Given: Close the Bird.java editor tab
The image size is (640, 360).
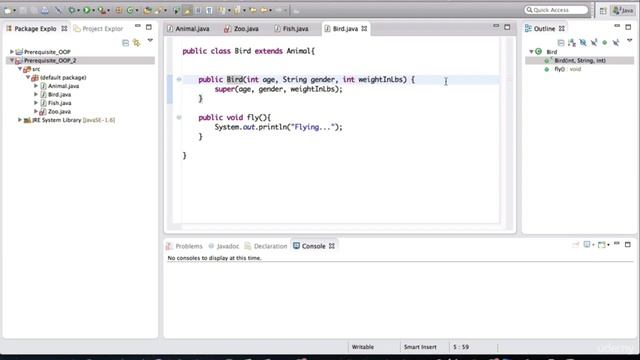Looking at the screenshot, I should pos(364,29).
